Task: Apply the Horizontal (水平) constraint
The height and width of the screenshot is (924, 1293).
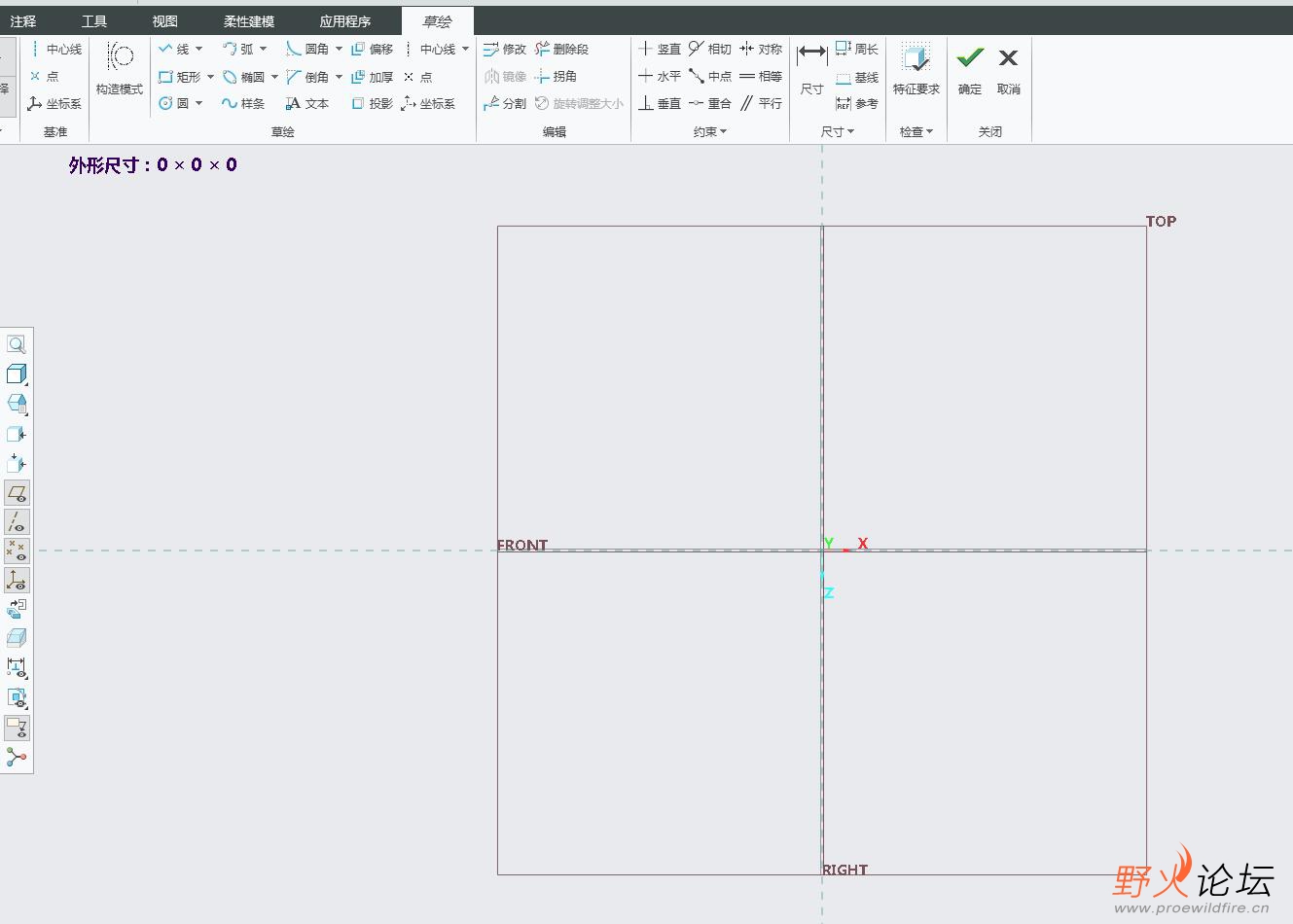Action: pos(660,76)
